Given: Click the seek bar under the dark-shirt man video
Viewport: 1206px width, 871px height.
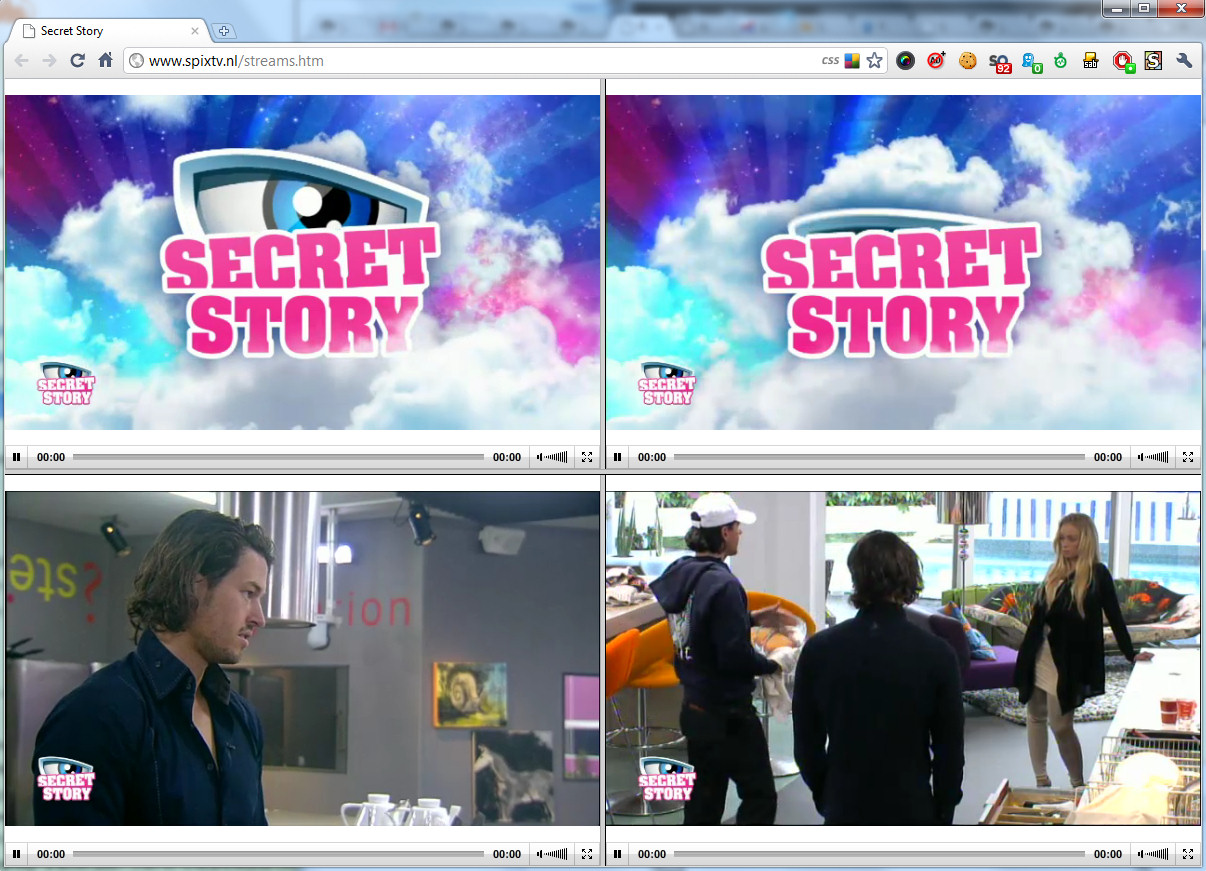Looking at the screenshot, I should (278, 854).
